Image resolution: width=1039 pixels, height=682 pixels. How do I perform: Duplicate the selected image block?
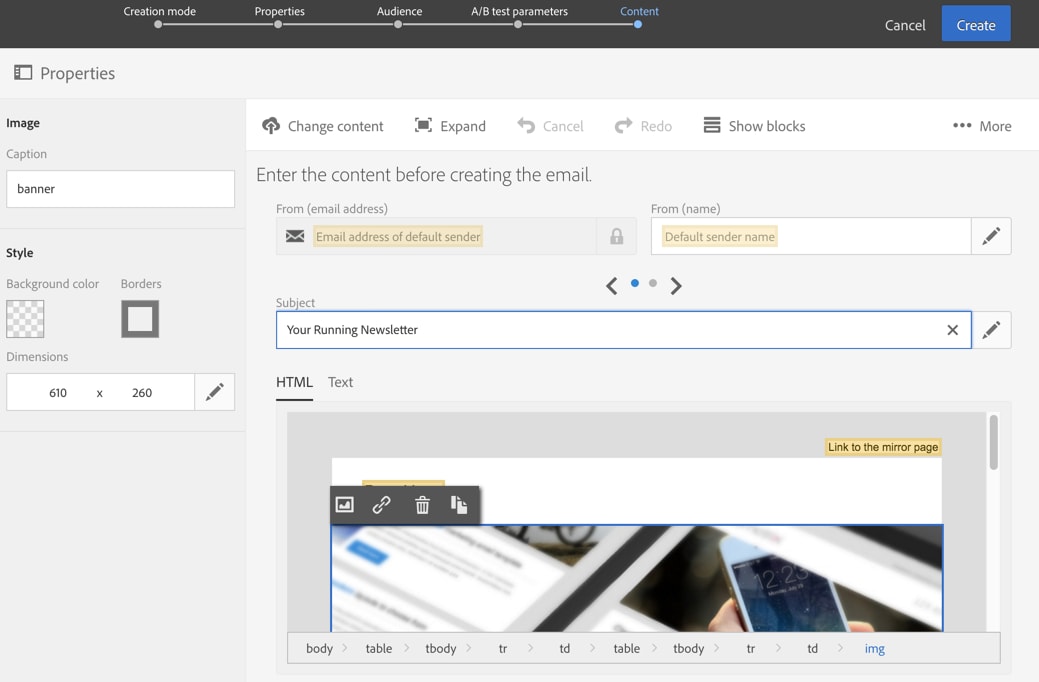point(459,505)
